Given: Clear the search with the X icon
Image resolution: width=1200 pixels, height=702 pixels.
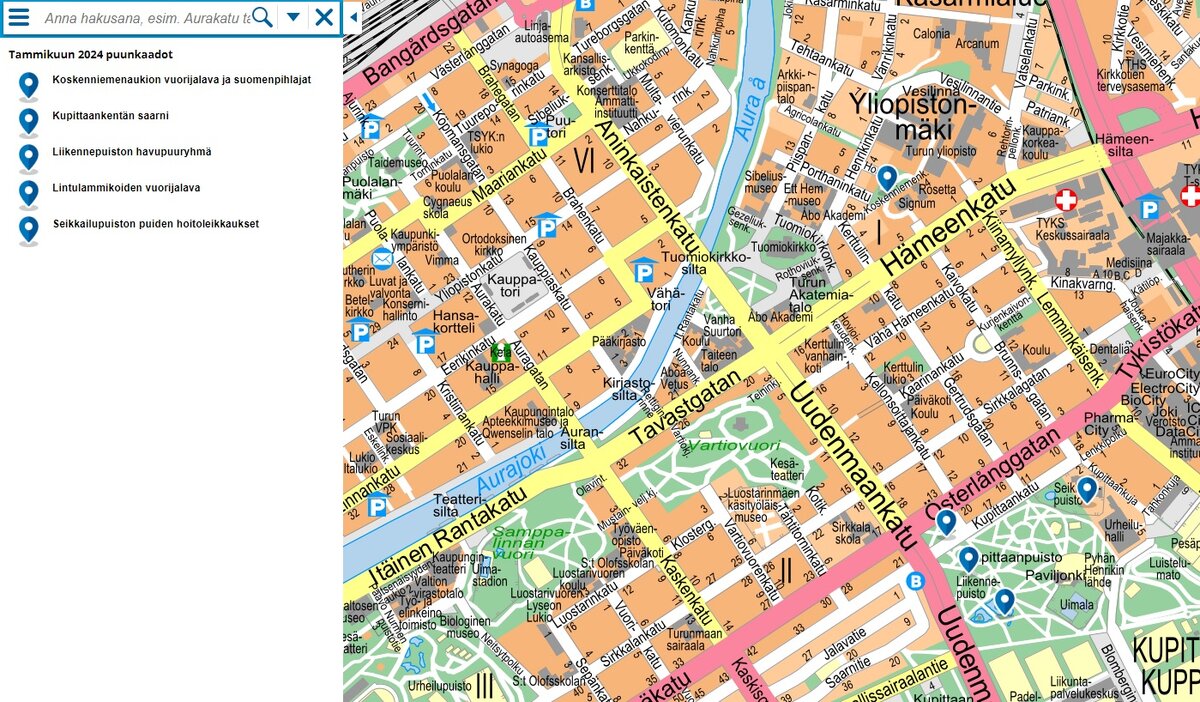Looking at the screenshot, I should pos(324,17).
